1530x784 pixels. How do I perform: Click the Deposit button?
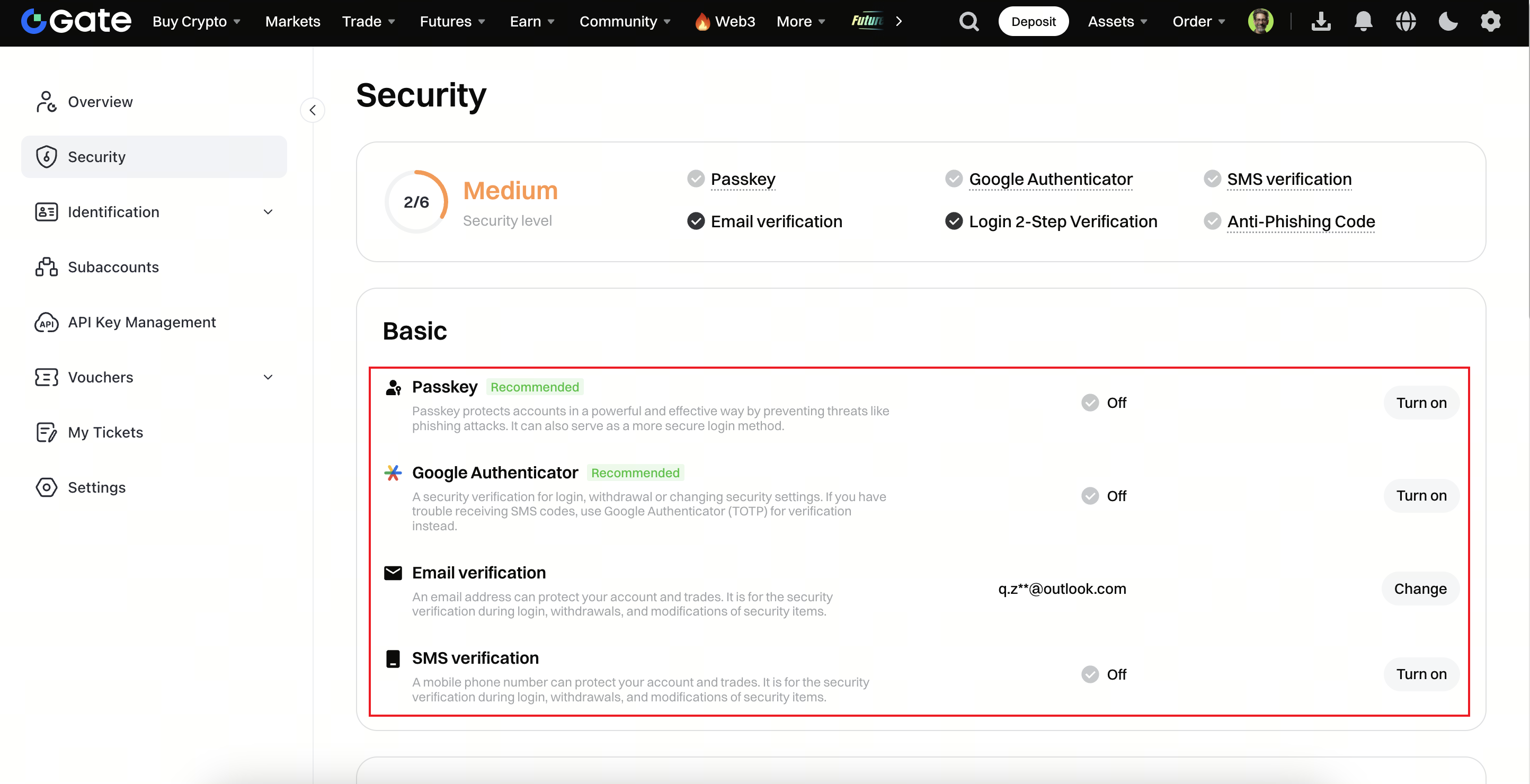coord(1033,22)
